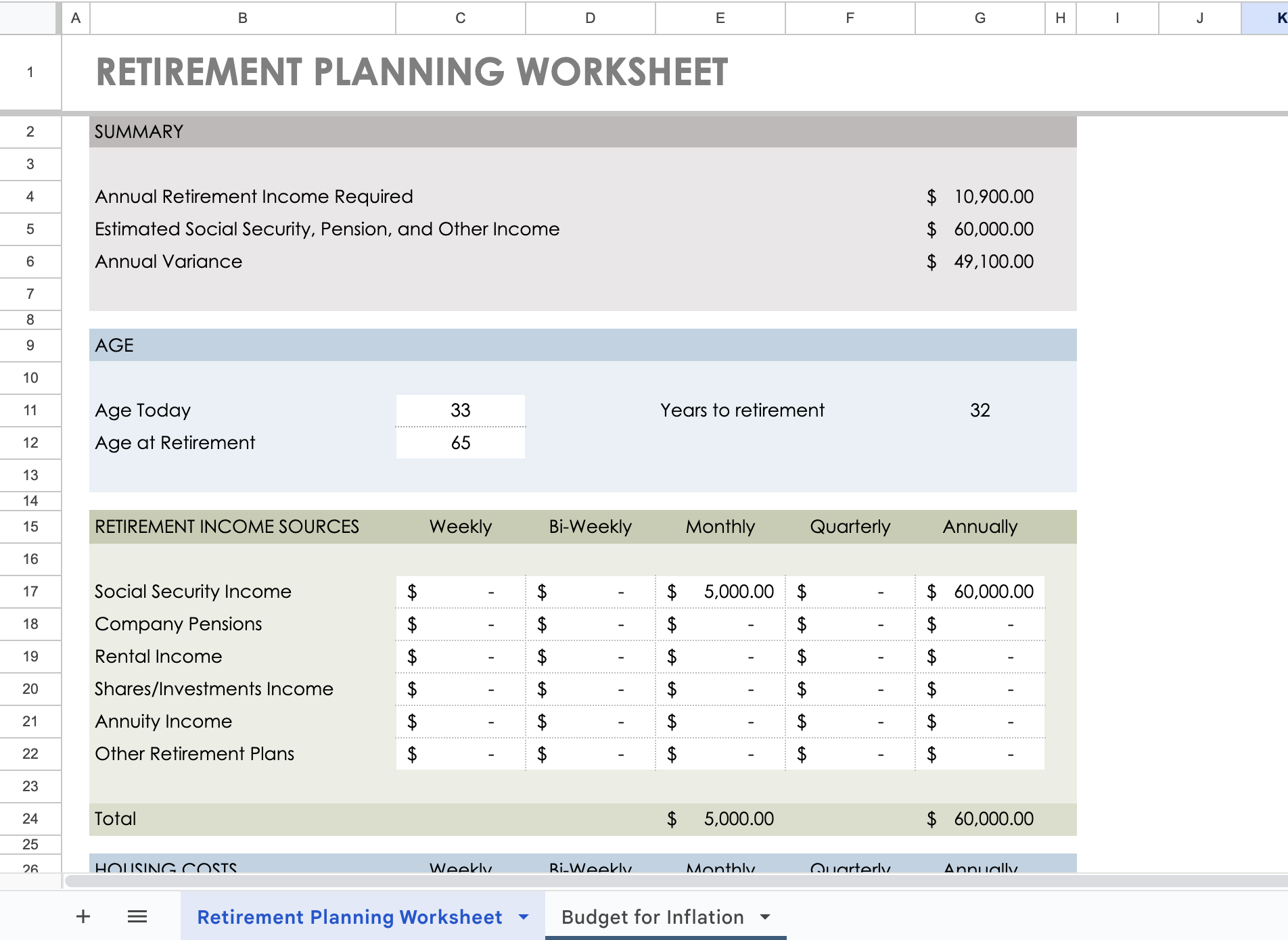This screenshot has width=1288, height=940.
Task: Open Budget for Inflation tab dropdown arrow
Action: coord(765,917)
